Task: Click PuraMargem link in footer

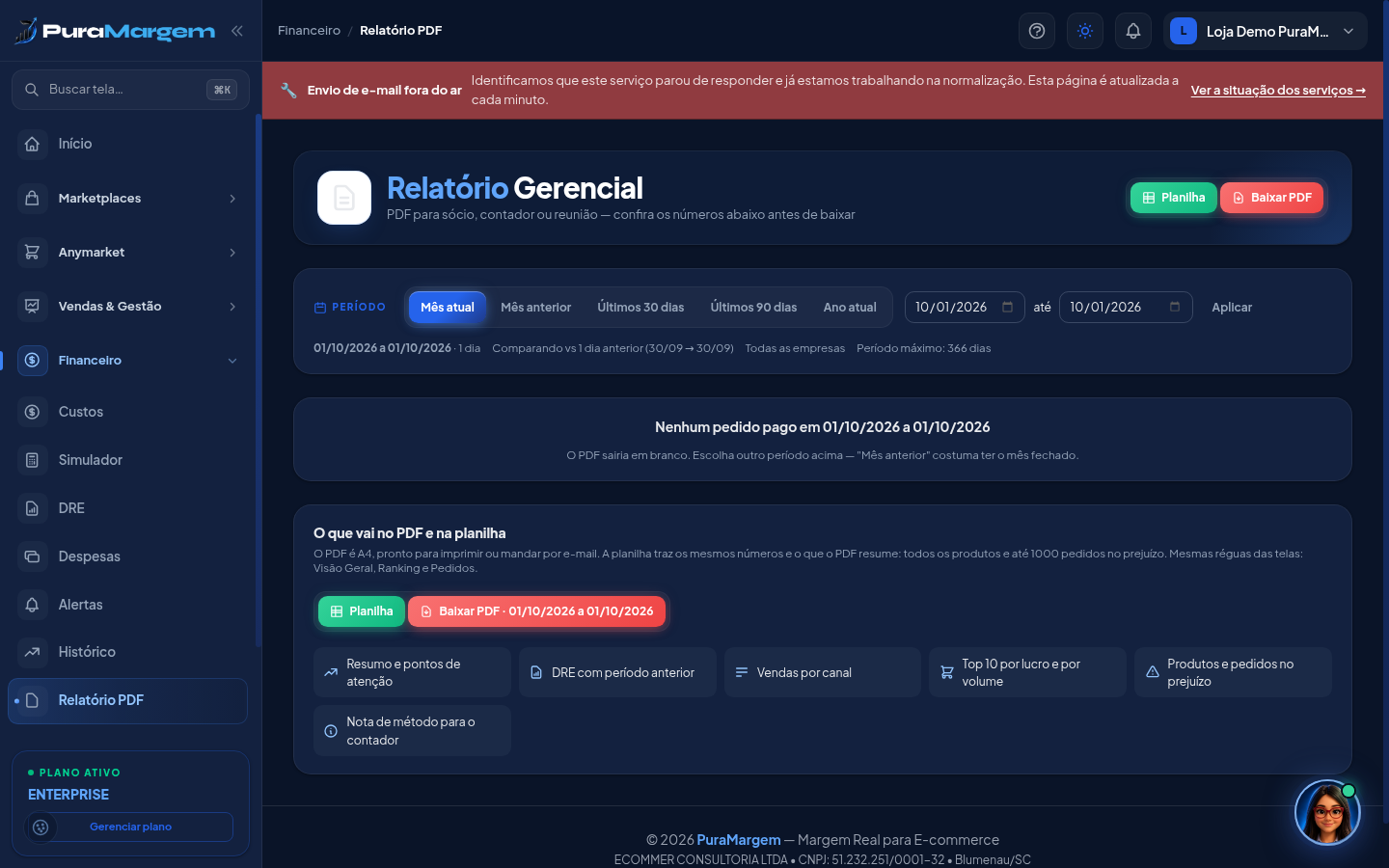Action: pos(739,840)
